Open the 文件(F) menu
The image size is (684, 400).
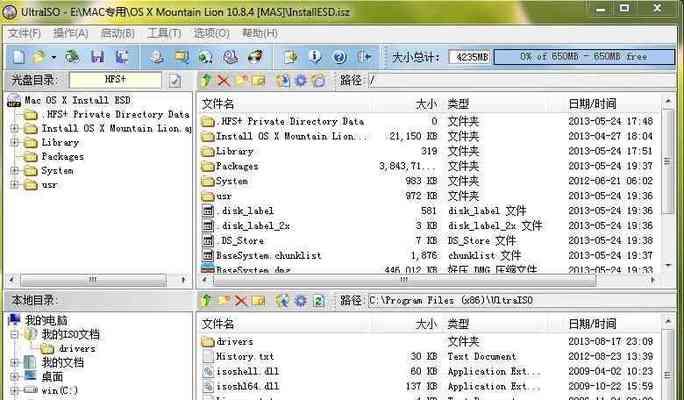pyautogui.click(x=24, y=33)
